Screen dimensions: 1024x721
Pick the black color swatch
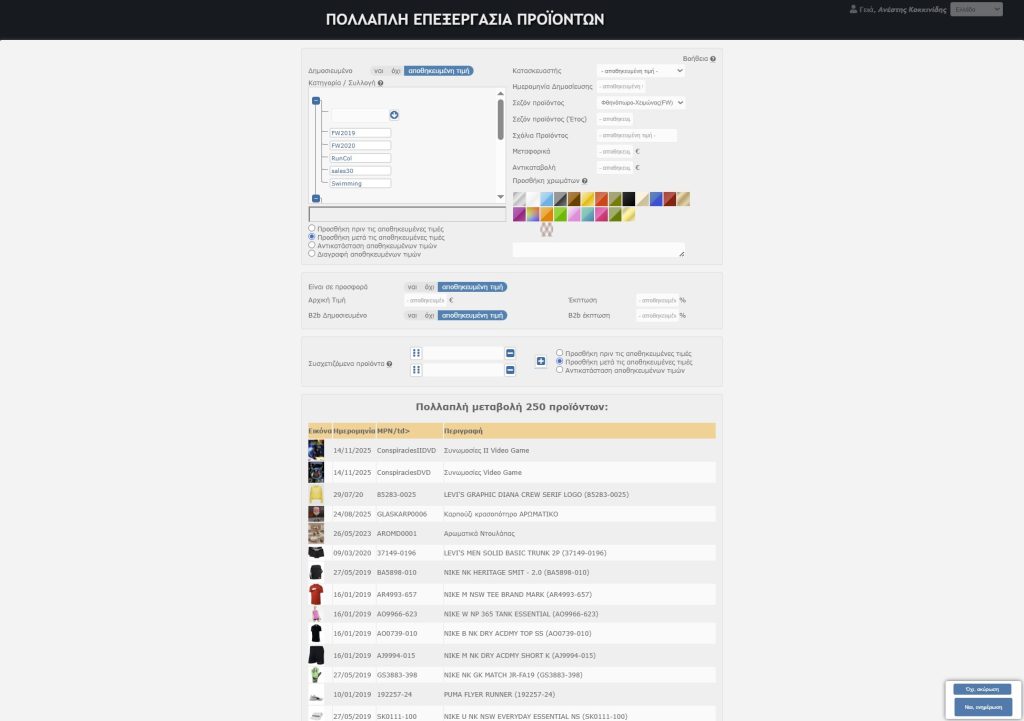pos(629,199)
